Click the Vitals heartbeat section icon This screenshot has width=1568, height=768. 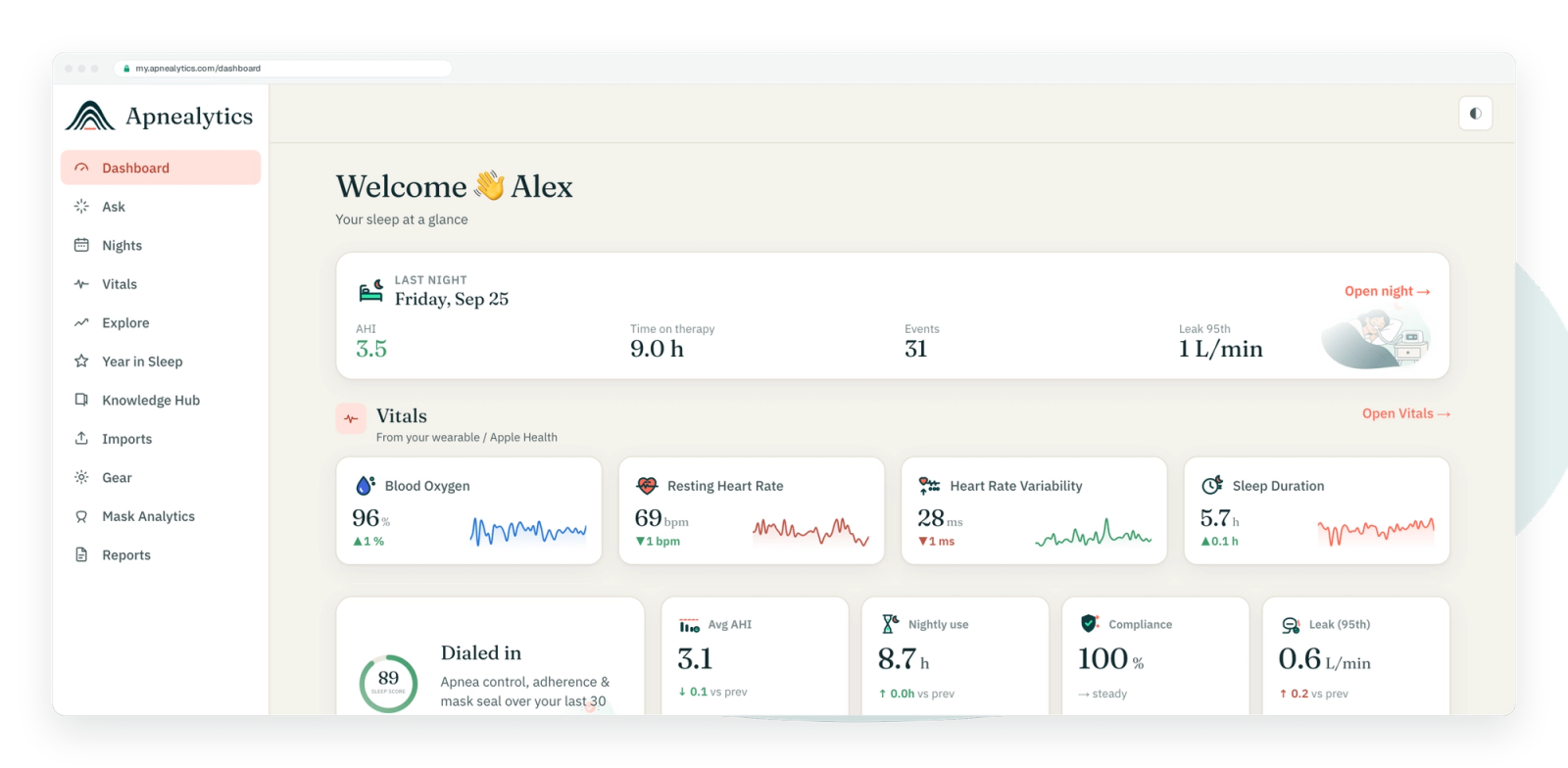(351, 418)
